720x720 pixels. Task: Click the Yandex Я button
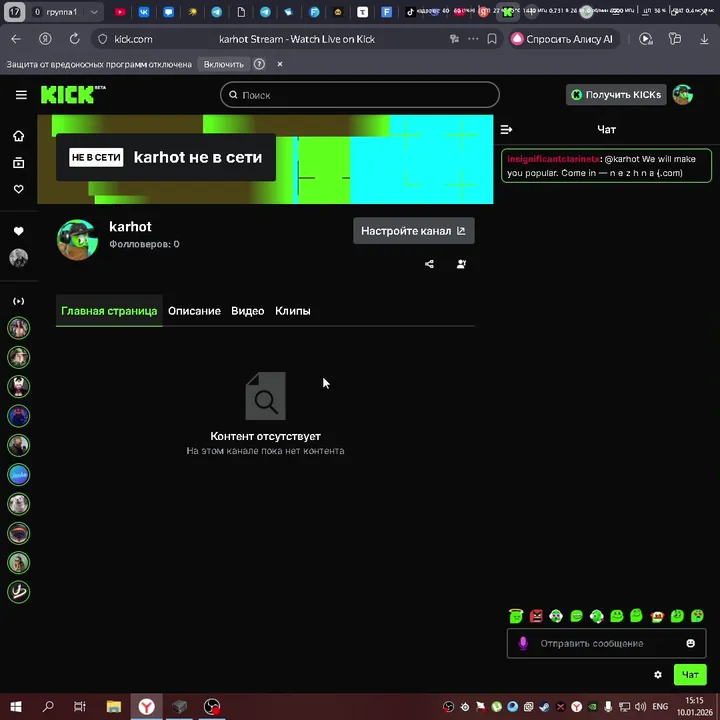coord(45,39)
